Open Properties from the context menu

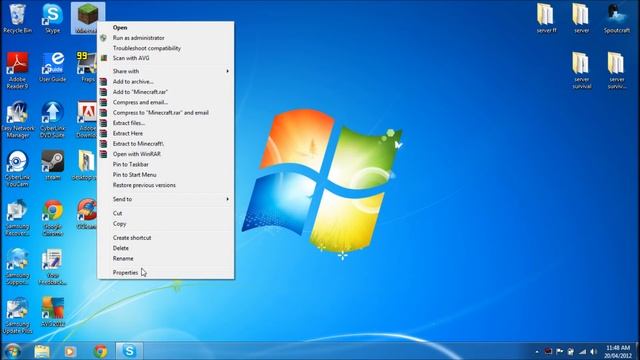(166, 272)
